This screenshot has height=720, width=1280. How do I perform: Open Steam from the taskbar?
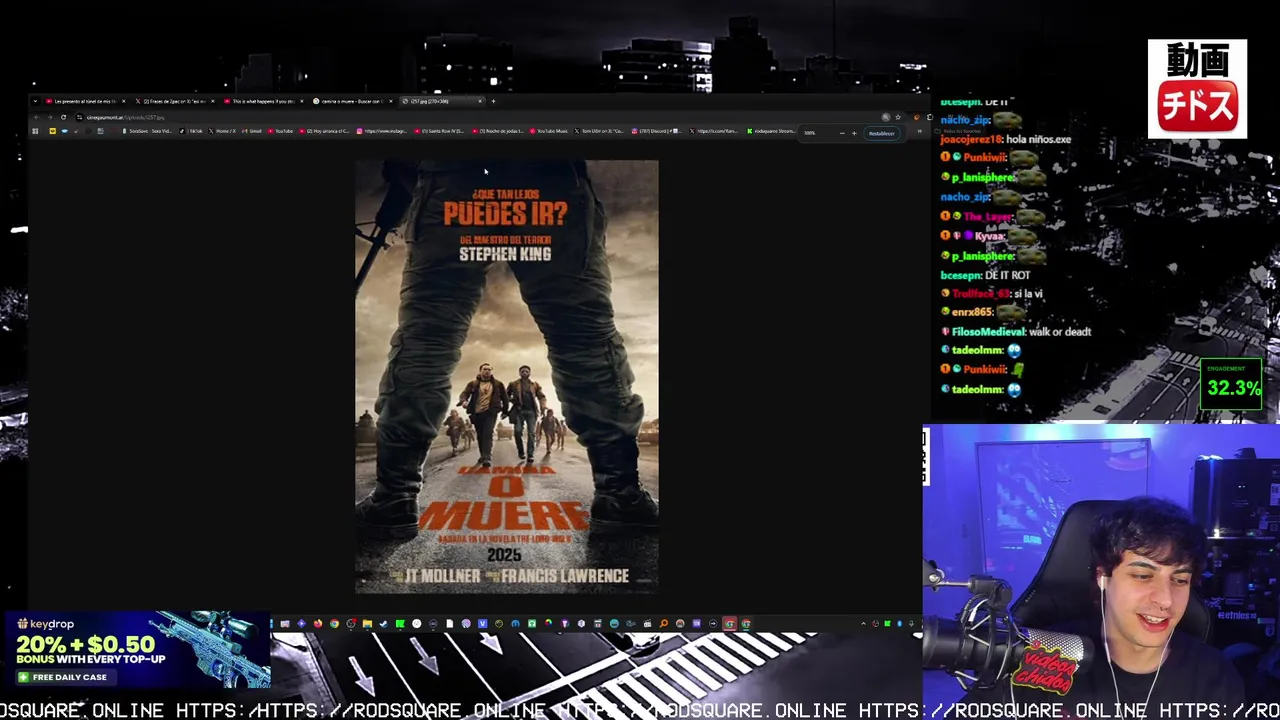[x=383, y=624]
